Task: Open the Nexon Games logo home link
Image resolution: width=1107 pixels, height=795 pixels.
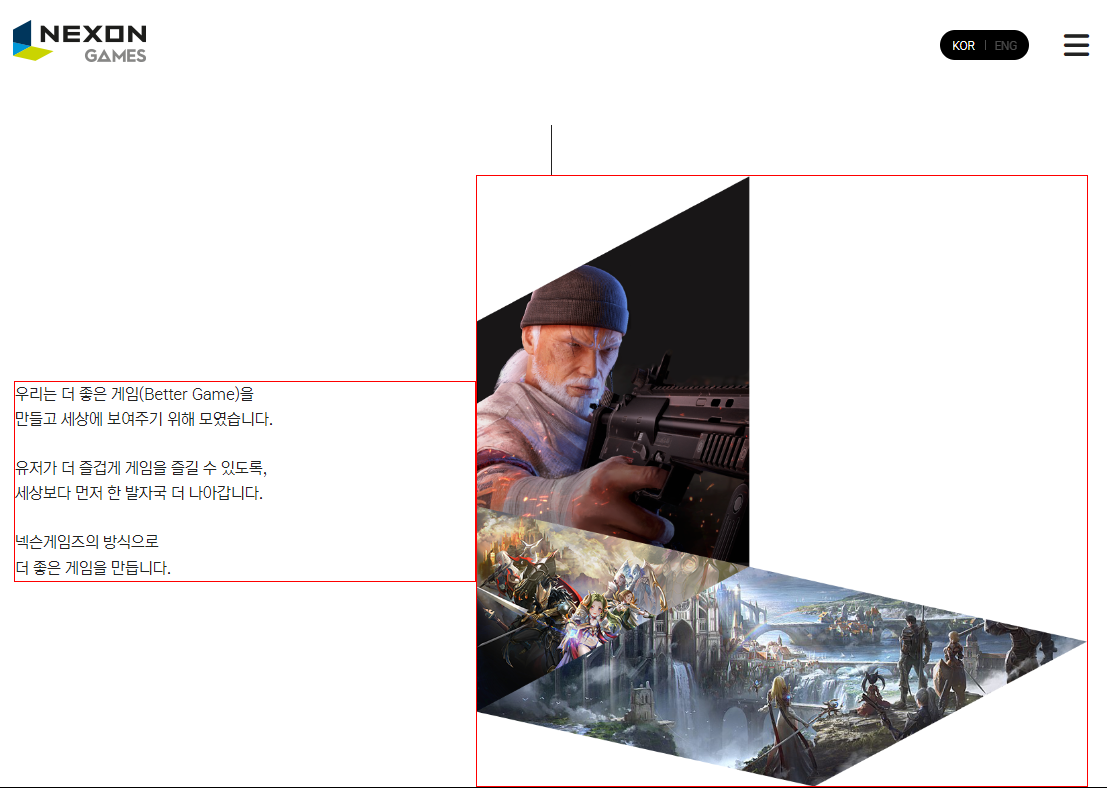Action: point(80,41)
